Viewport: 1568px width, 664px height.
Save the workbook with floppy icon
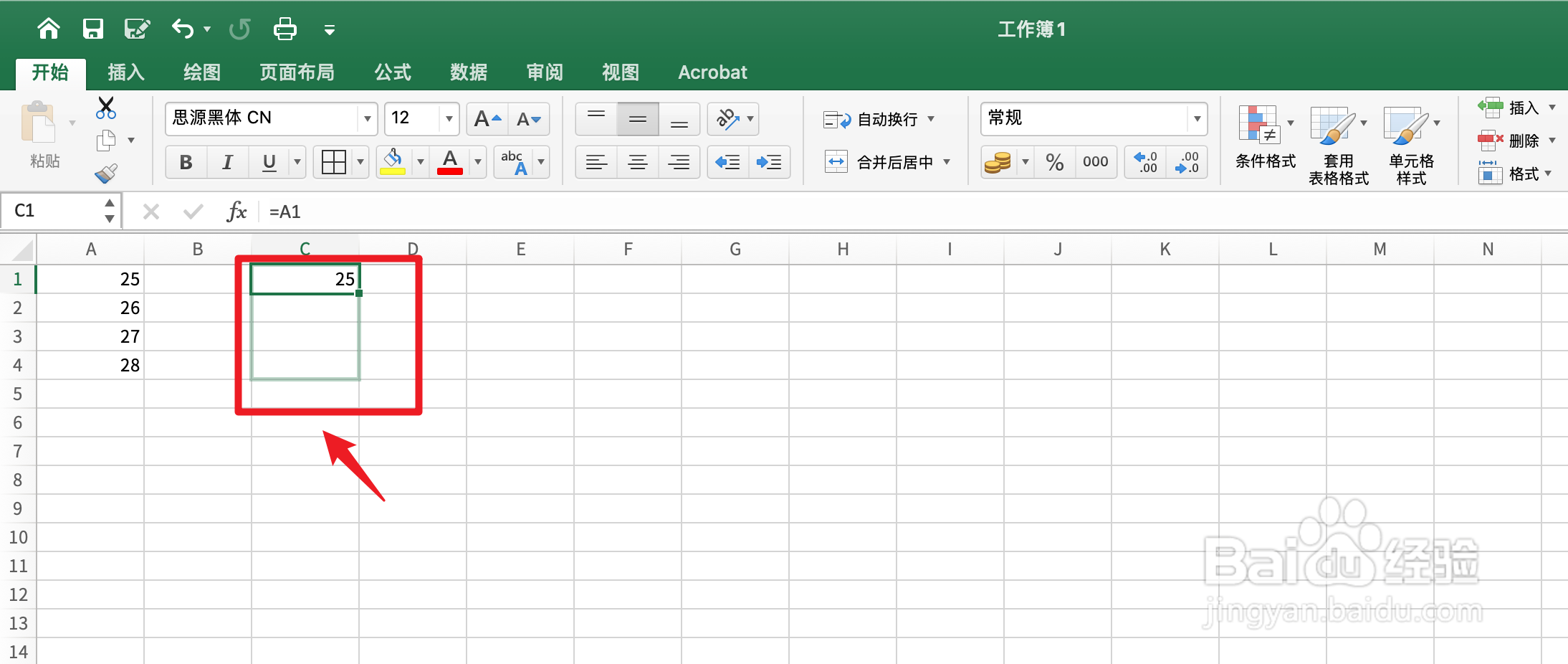coord(93,29)
